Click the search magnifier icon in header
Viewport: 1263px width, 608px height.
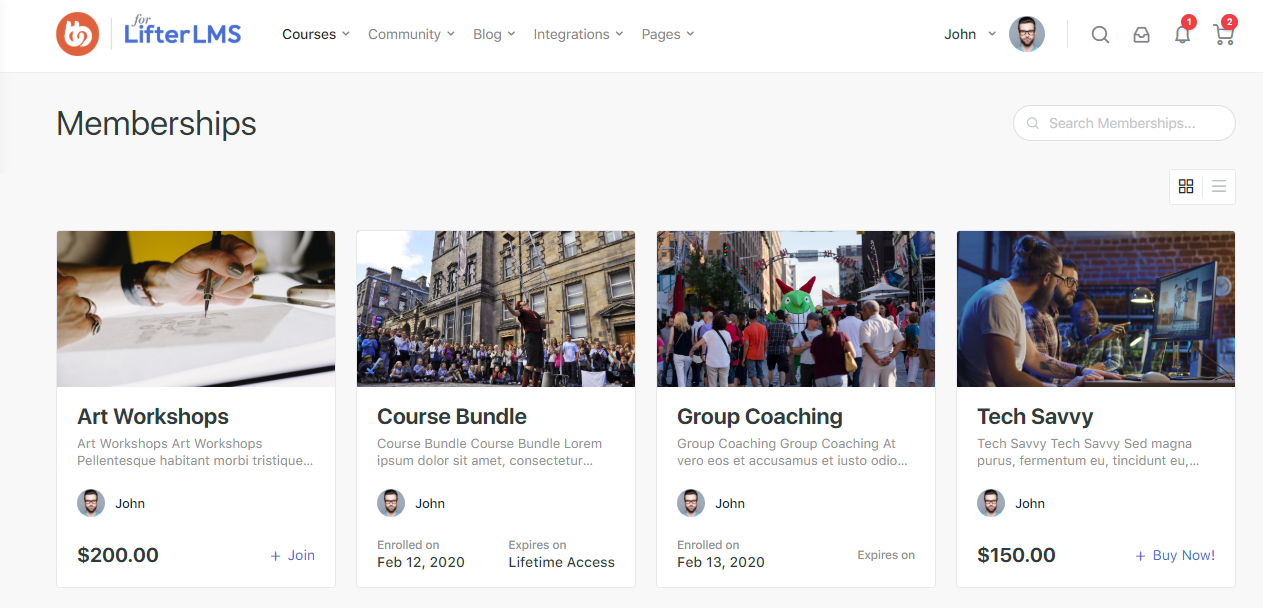click(x=1100, y=35)
